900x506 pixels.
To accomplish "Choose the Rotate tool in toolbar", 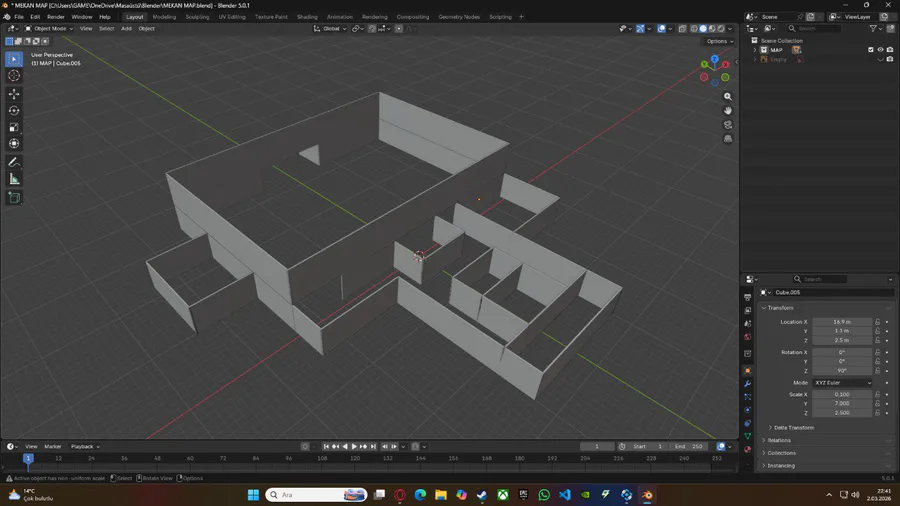I will click(x=14, y=111).
